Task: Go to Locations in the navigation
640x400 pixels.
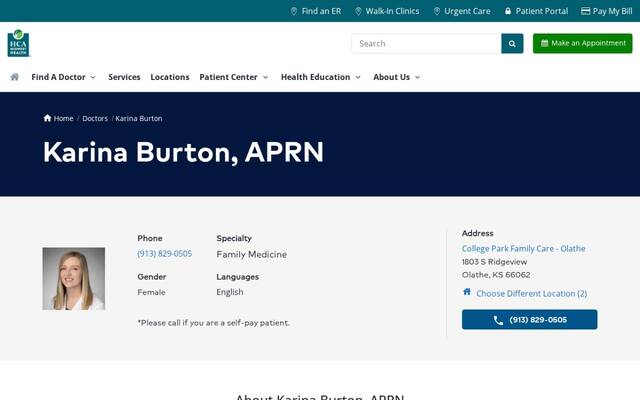Action: pos(170,77)
